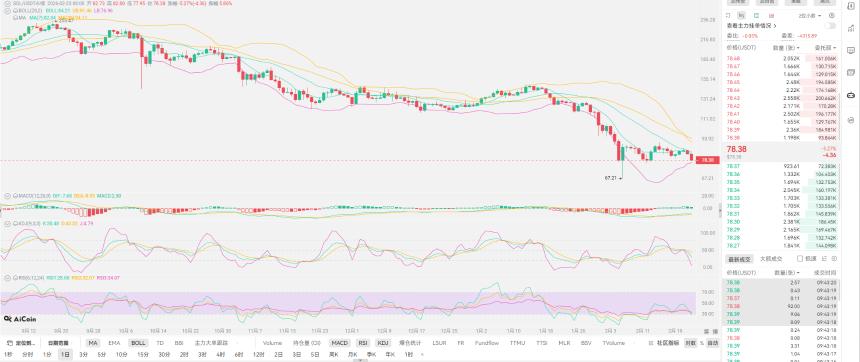Viewport: 860px width, 362px height.
Task: Click the collapse handle below the timeframe row
Action: click(x=359, y=360)
